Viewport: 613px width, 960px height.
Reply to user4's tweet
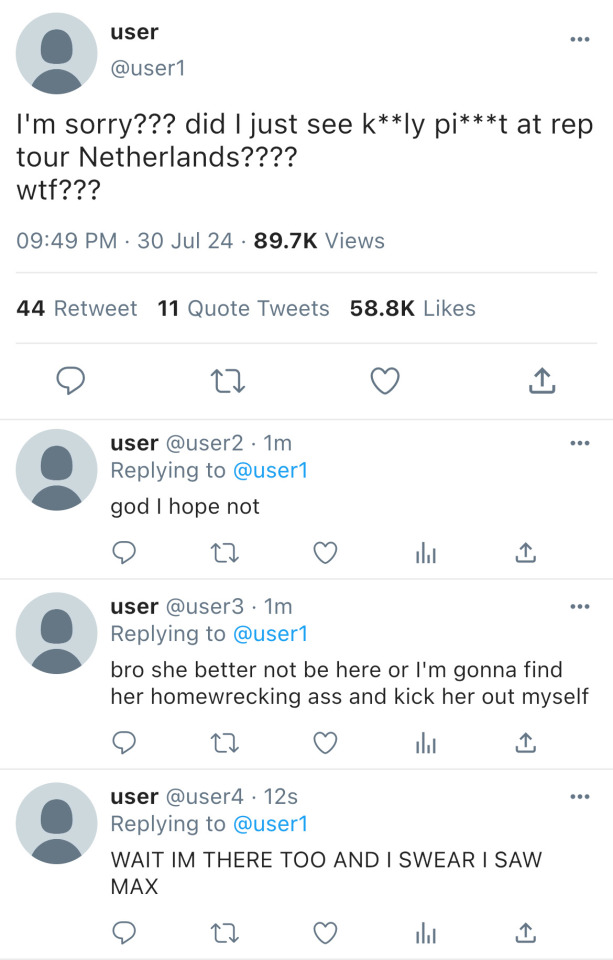coord(124,932)
